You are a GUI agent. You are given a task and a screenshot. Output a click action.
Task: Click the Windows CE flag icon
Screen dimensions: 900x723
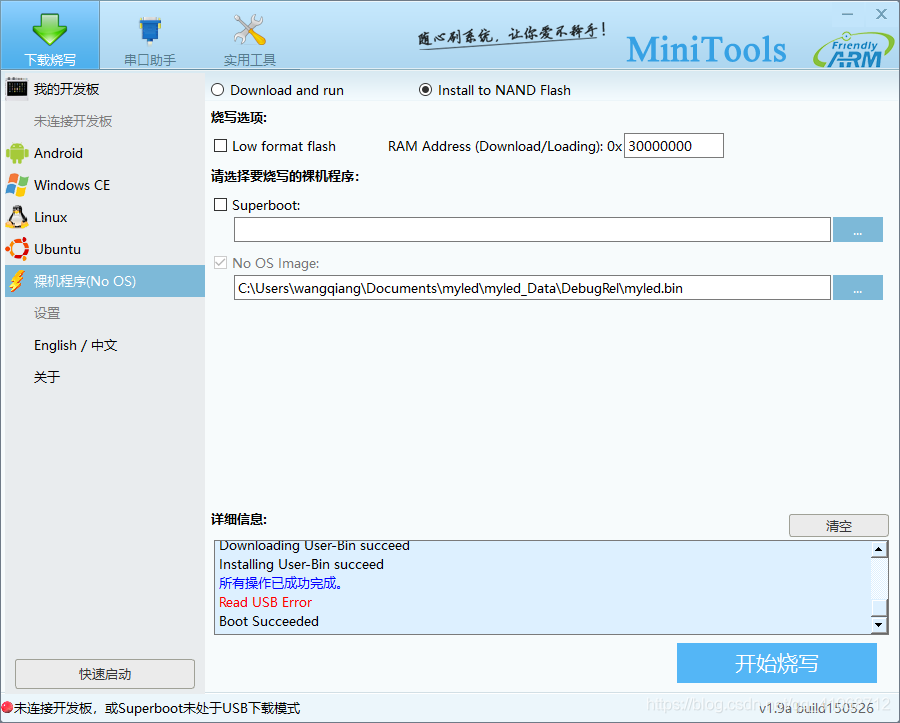pyautogui.click(x=17, y=185)
